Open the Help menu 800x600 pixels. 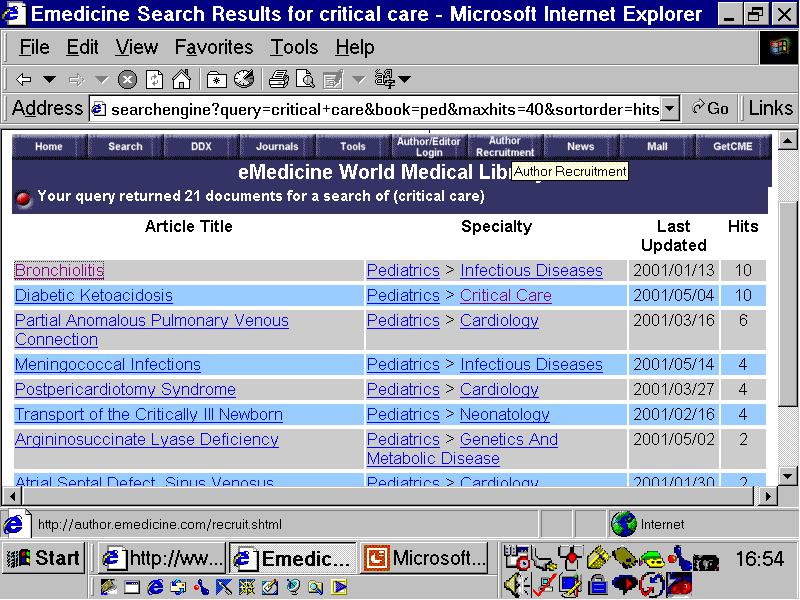tap(355, 47)
